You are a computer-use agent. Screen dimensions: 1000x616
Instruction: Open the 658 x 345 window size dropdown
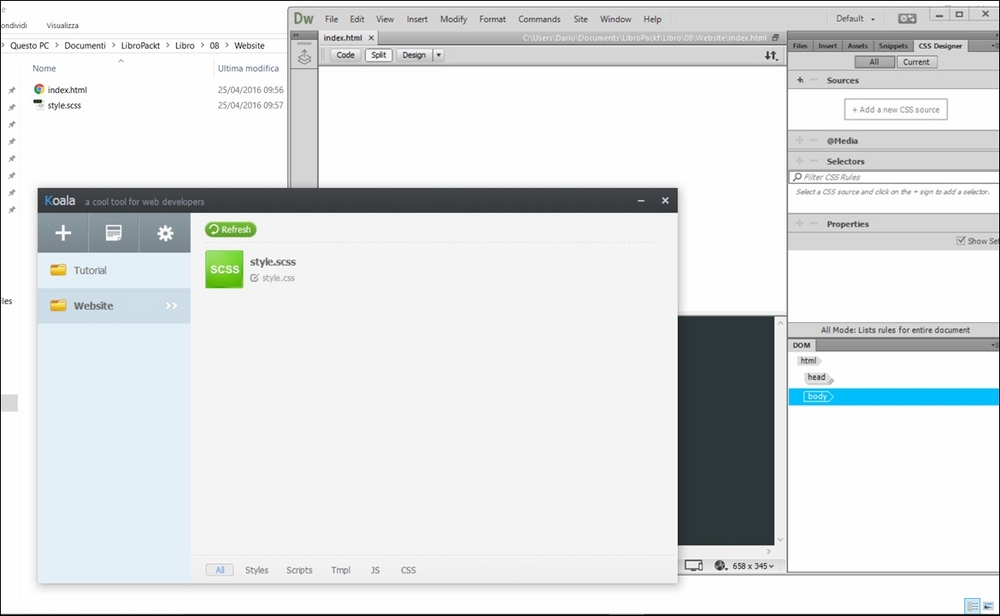click(x=753, y=566)
